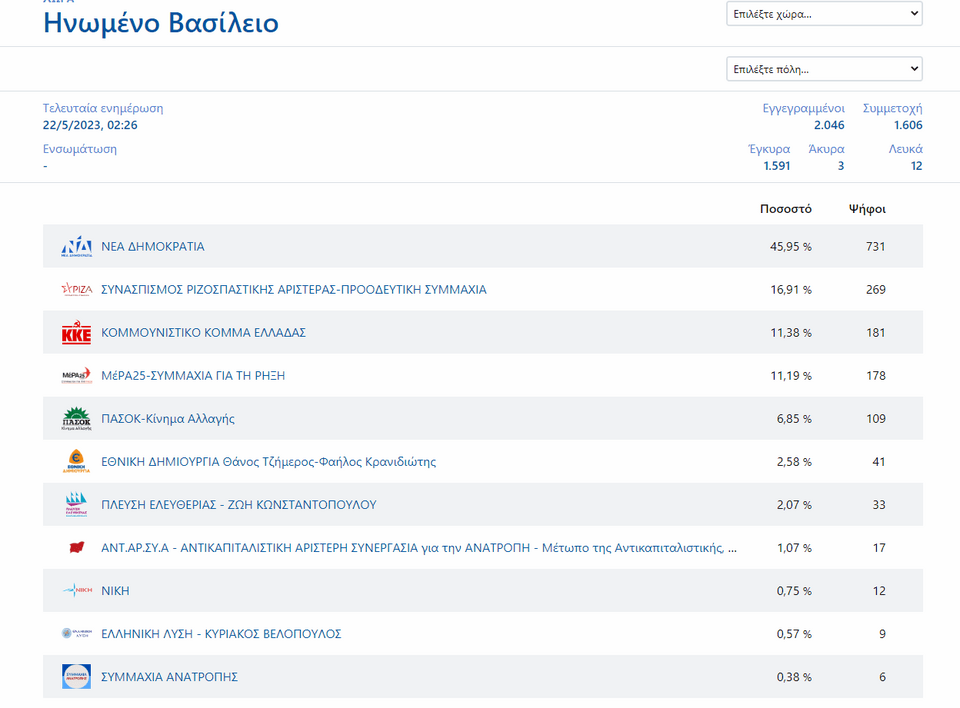The width and height of the screenshot is (960, 708).
Task: Click the percentage '11,38 %'
Action: coord(791,333)
